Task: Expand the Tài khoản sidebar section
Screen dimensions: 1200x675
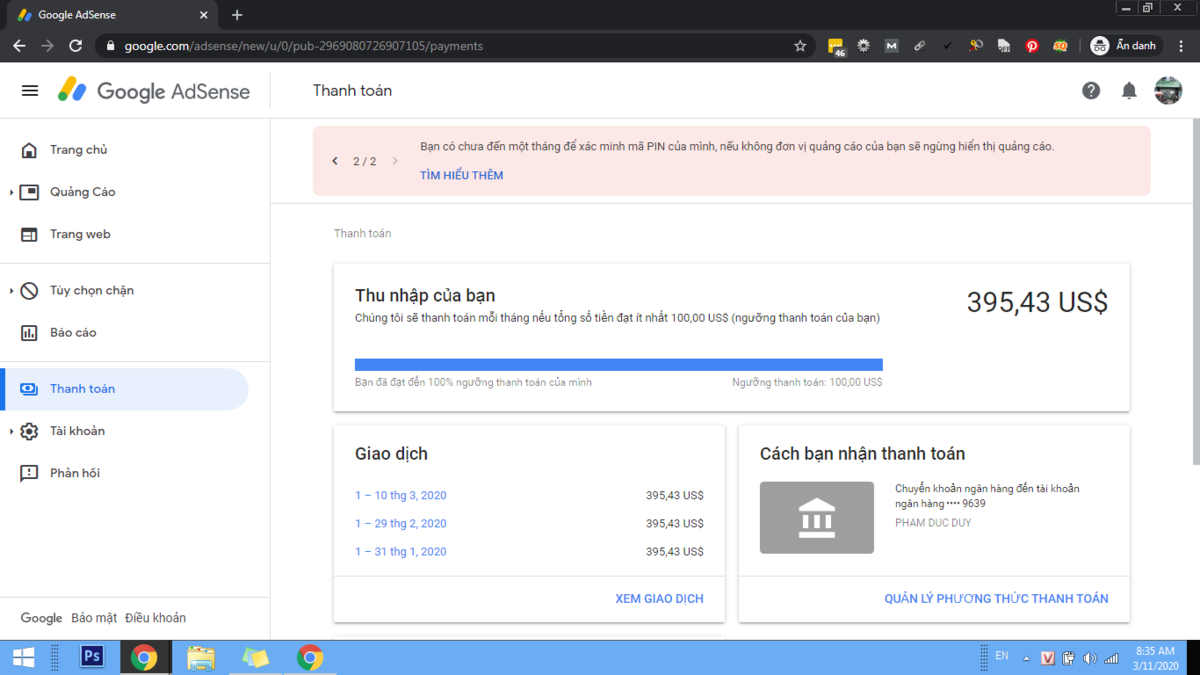Action: 11,431
